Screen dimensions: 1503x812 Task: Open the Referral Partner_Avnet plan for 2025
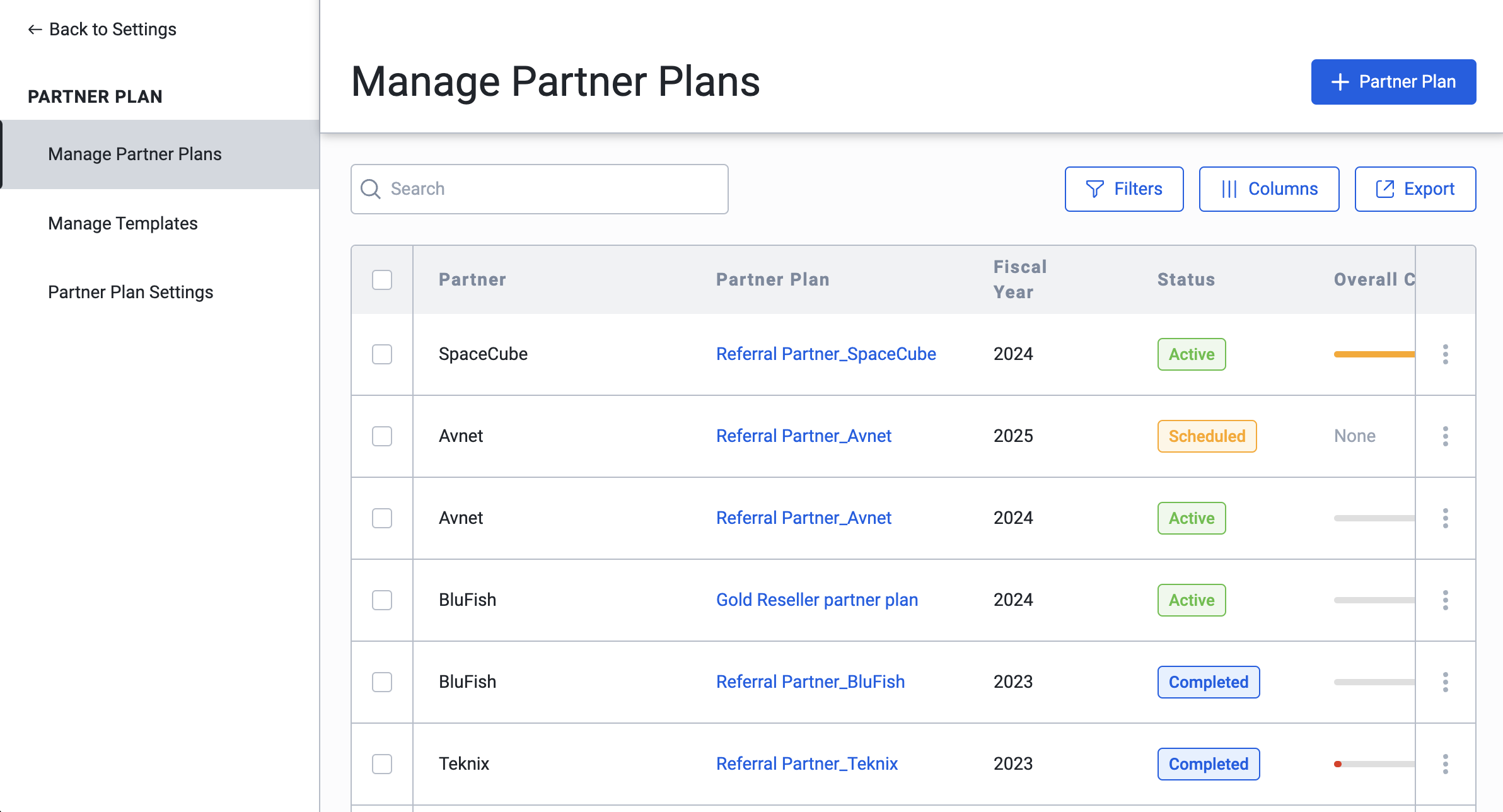click(804, 436)
